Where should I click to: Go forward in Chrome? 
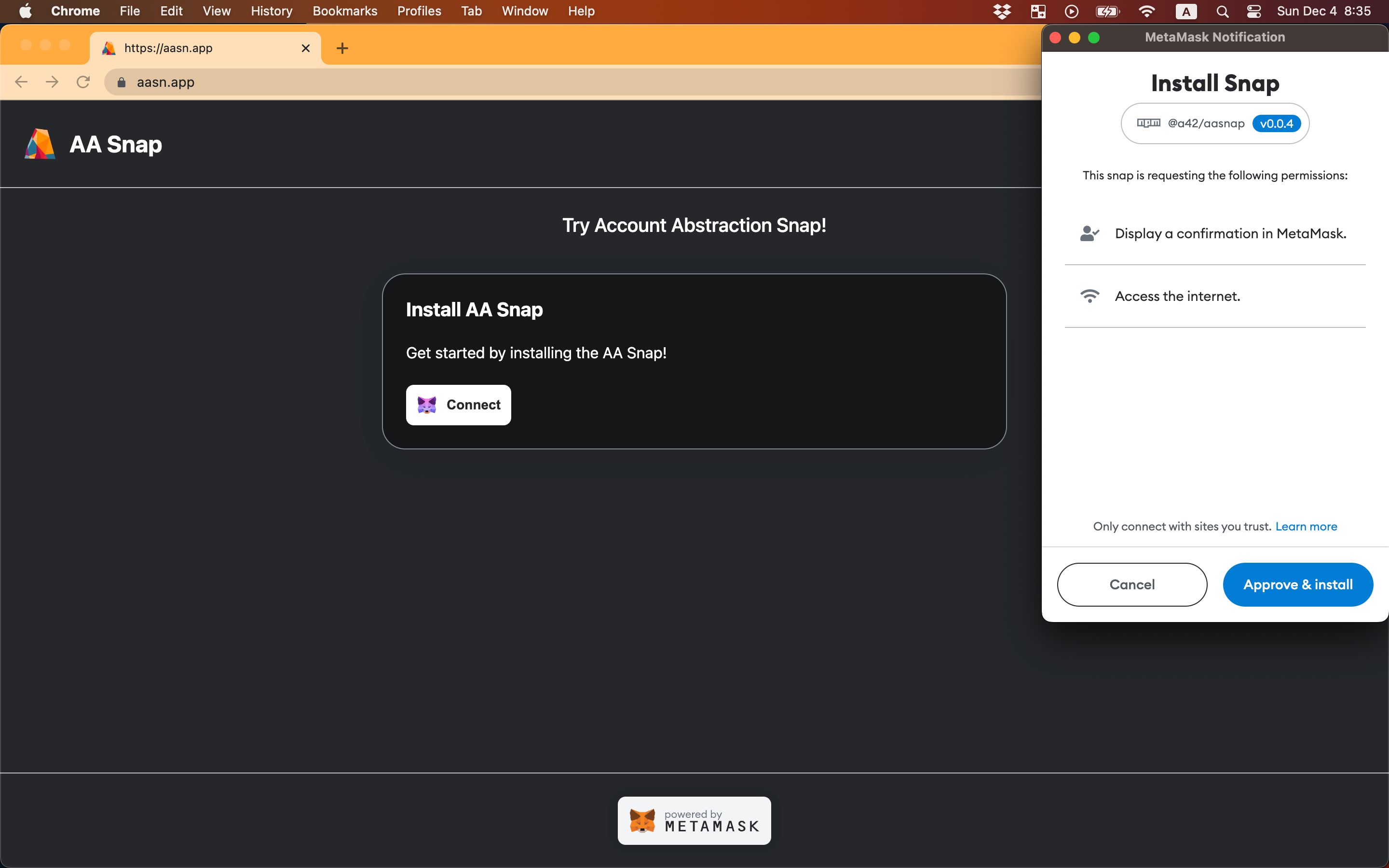(52, 82)
